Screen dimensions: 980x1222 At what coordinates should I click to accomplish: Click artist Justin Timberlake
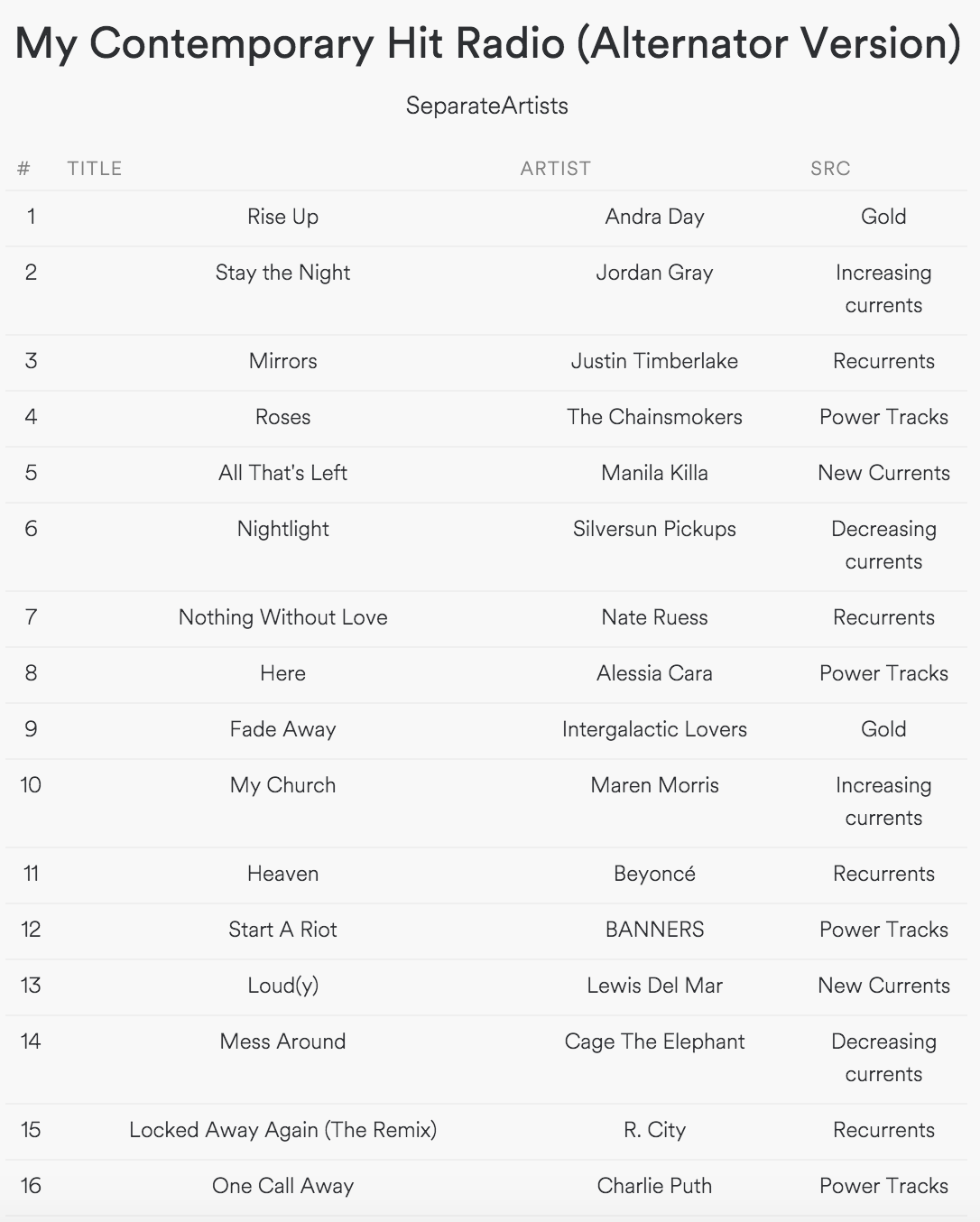[654, 361]
